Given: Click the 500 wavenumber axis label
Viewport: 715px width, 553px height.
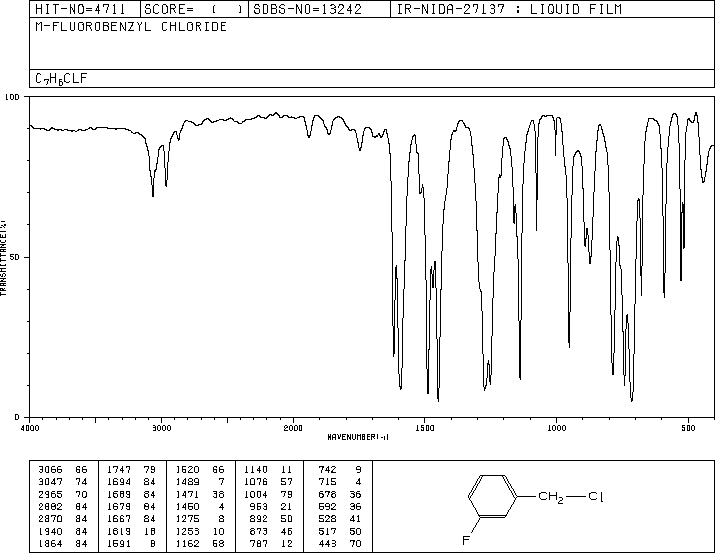Looking at the screenshot, I should pos(688,428).
